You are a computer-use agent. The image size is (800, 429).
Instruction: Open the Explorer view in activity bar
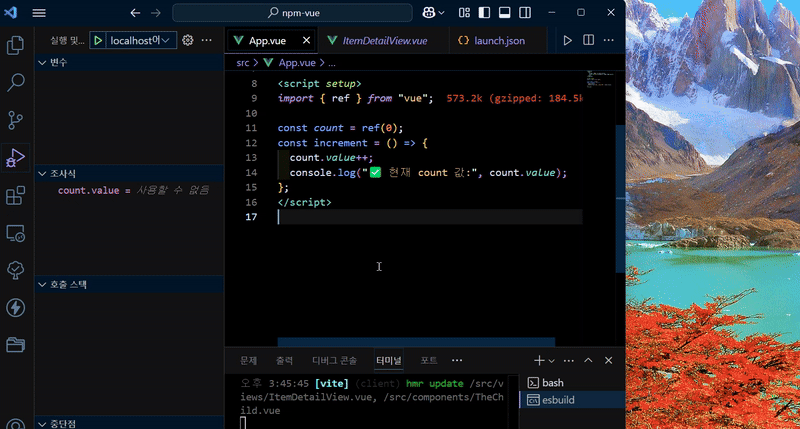(15, 45)
